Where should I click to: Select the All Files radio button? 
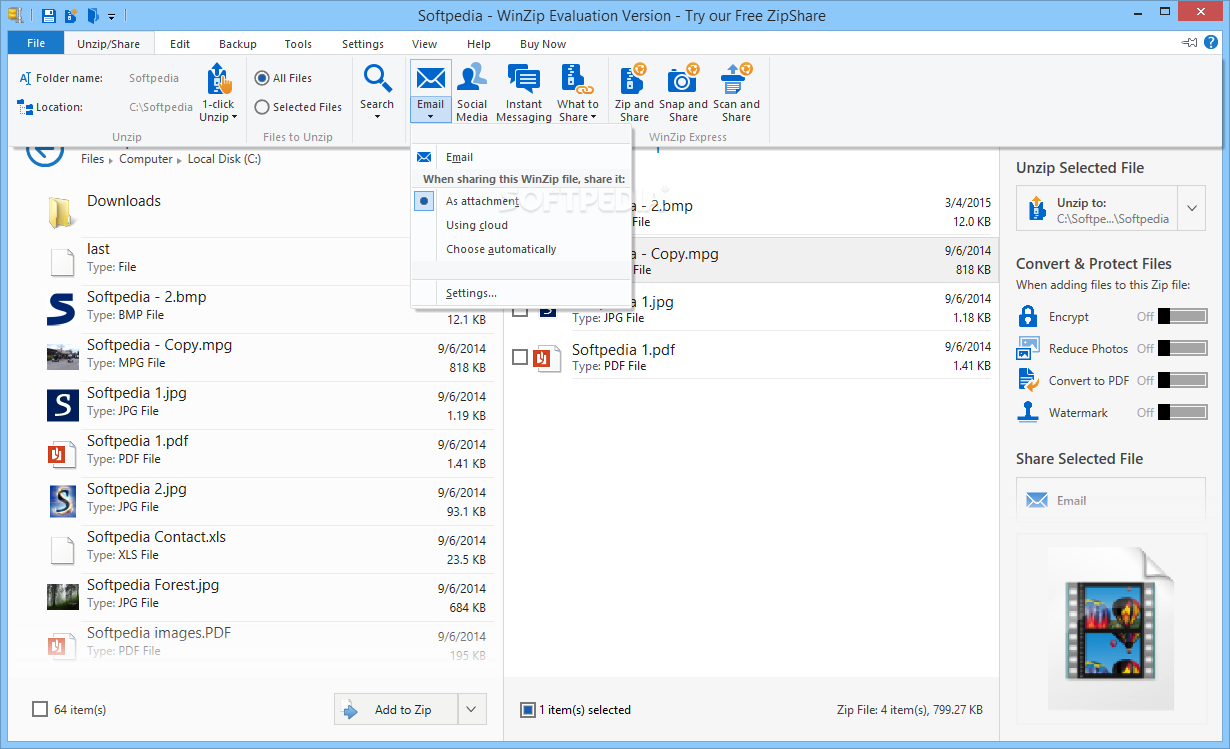pos(262,78)
